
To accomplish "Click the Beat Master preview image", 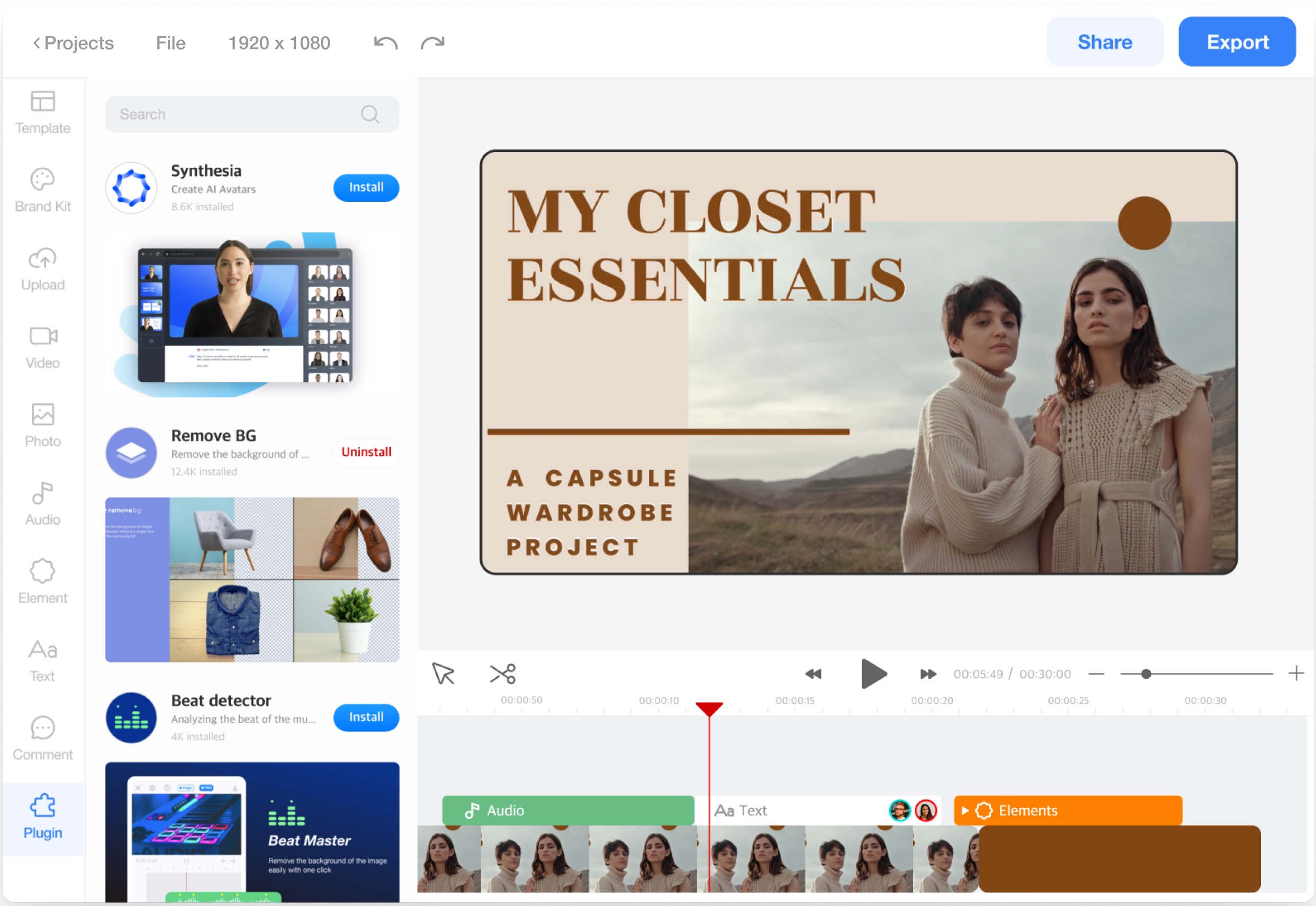I will [x=252, y=832].
